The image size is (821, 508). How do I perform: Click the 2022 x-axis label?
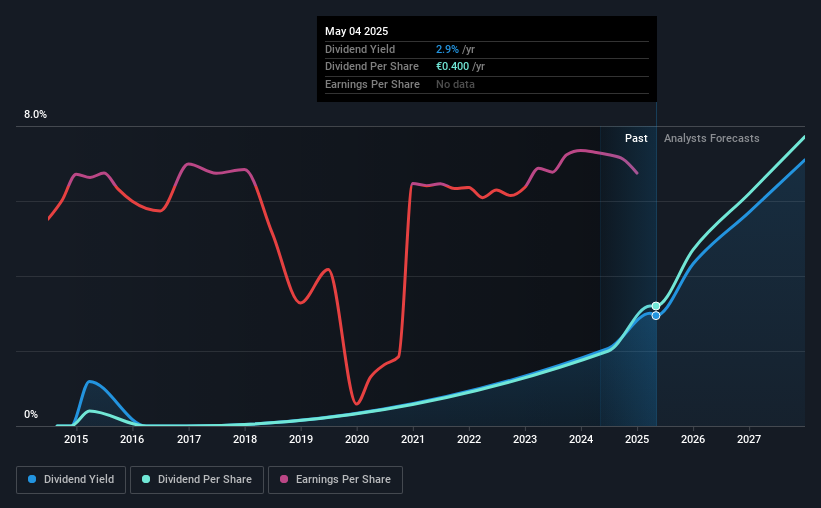pyautogui.click(x=469, y=439)
